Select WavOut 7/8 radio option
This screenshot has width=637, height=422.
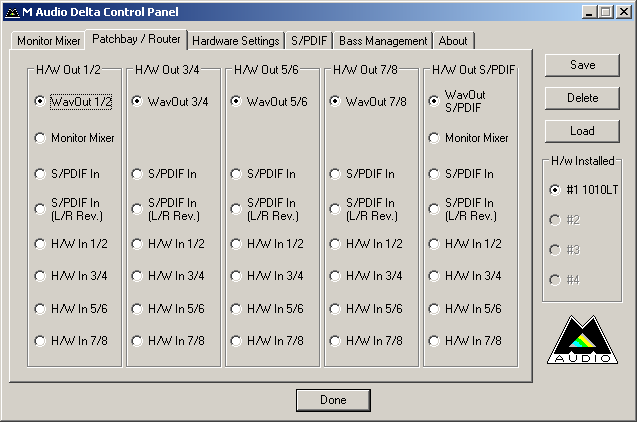335,101
